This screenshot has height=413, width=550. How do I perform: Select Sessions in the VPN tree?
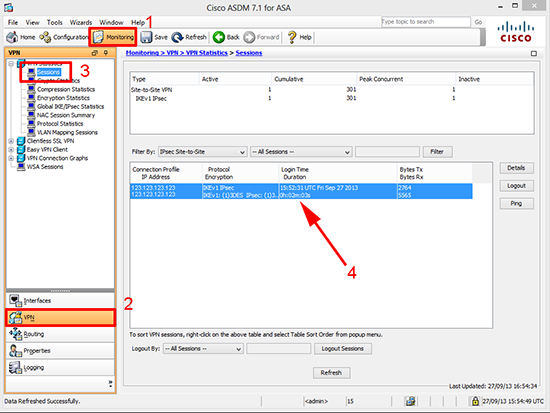click(x=48, y=72)
